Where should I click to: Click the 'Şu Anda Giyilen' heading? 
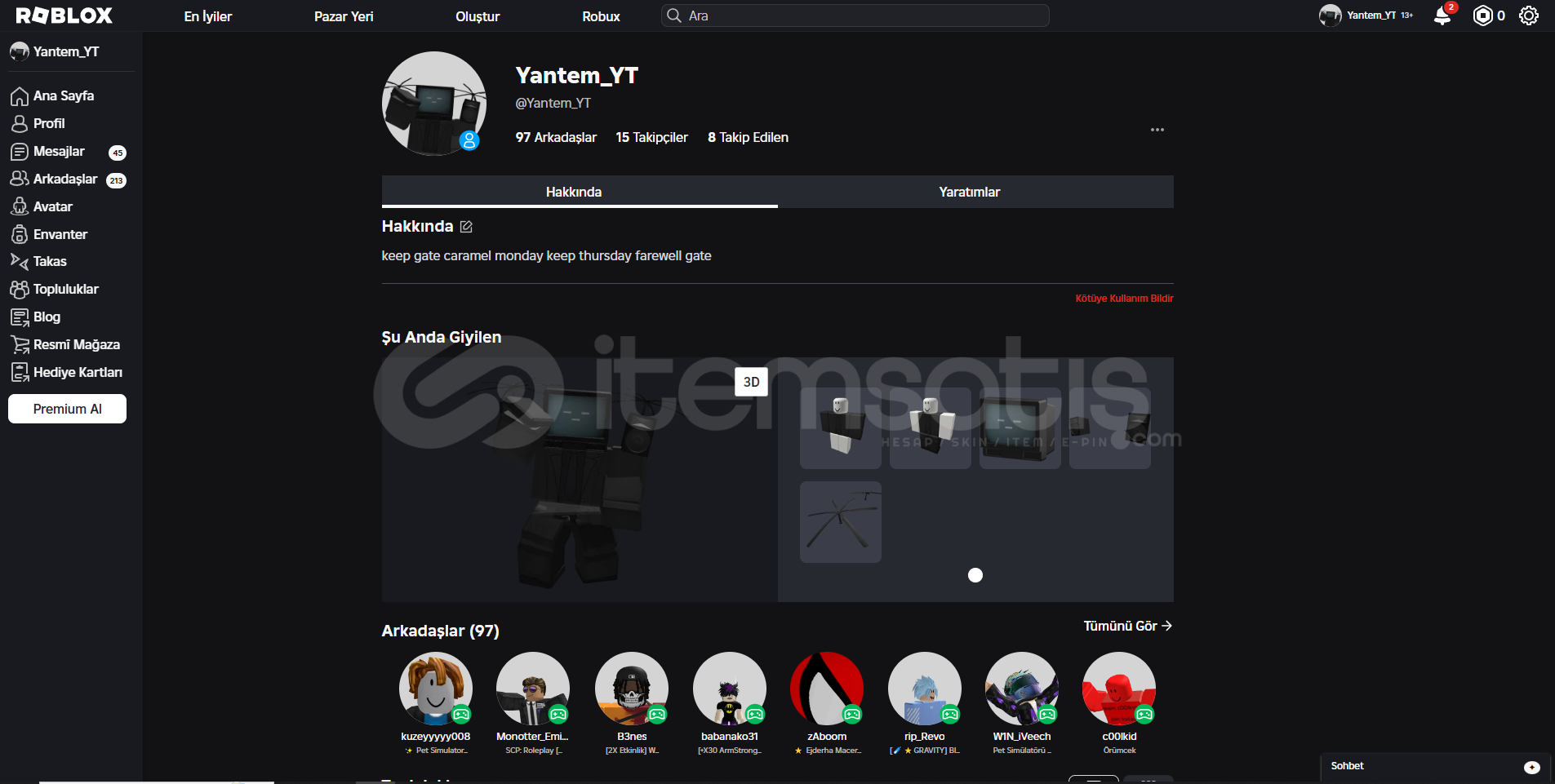(x=442, y=337)
